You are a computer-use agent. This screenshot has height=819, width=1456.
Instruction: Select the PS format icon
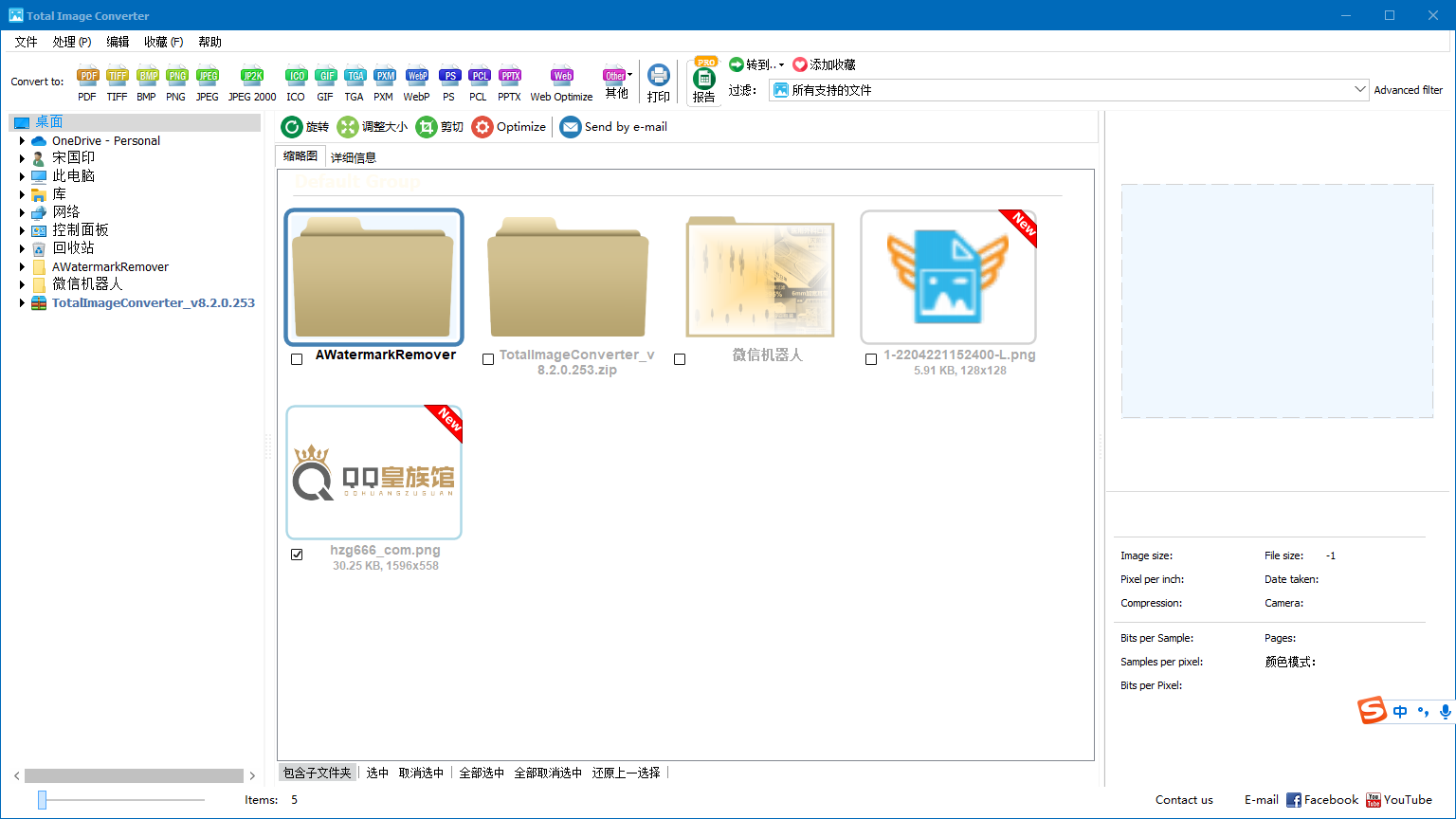(449, 82)
